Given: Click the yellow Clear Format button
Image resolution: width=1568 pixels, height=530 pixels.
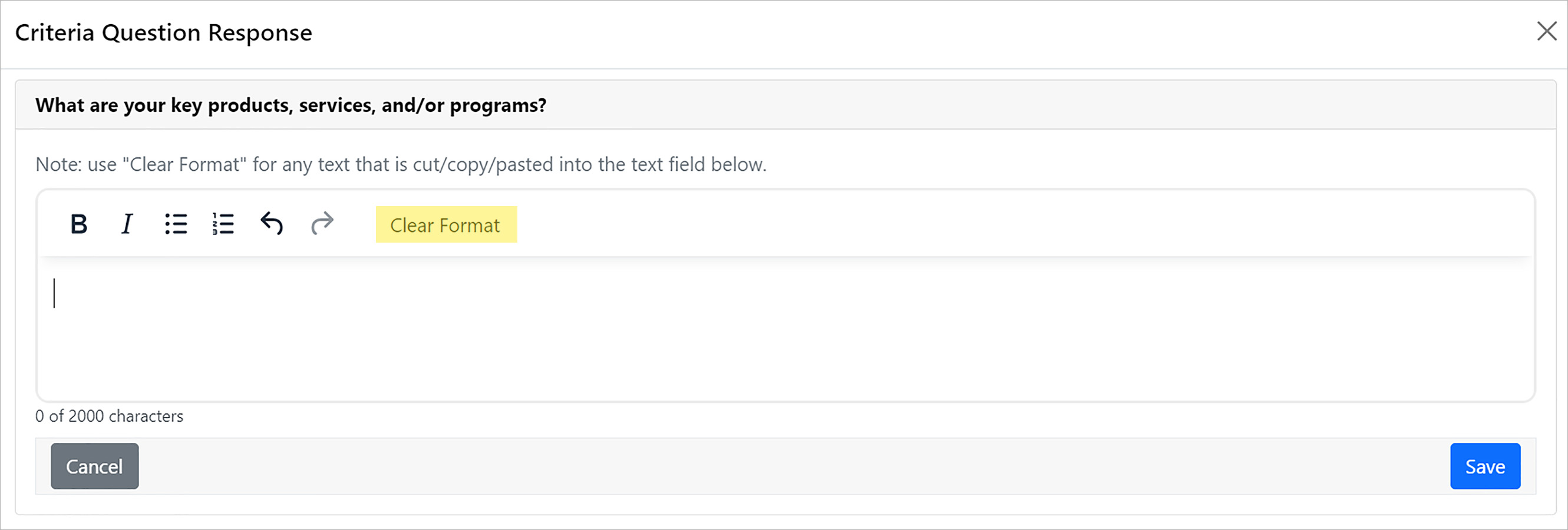Looking at the screenshot, I should pyautogui.click(x=445, y=224).
